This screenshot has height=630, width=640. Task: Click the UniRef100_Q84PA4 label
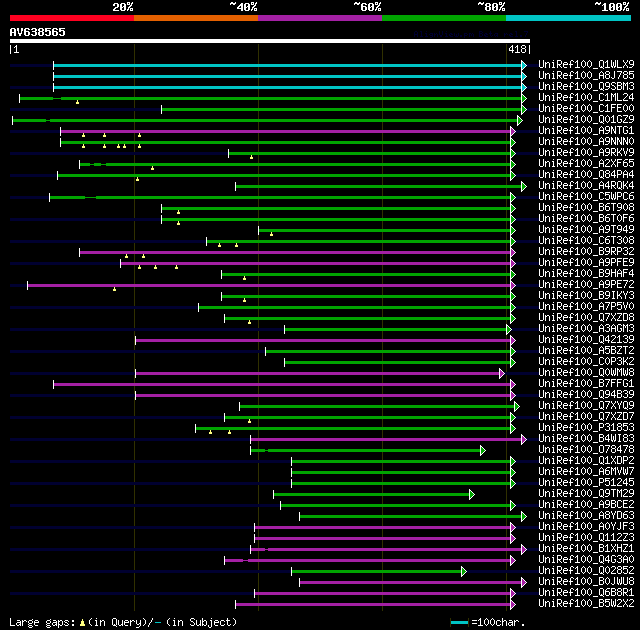point(586,175)
